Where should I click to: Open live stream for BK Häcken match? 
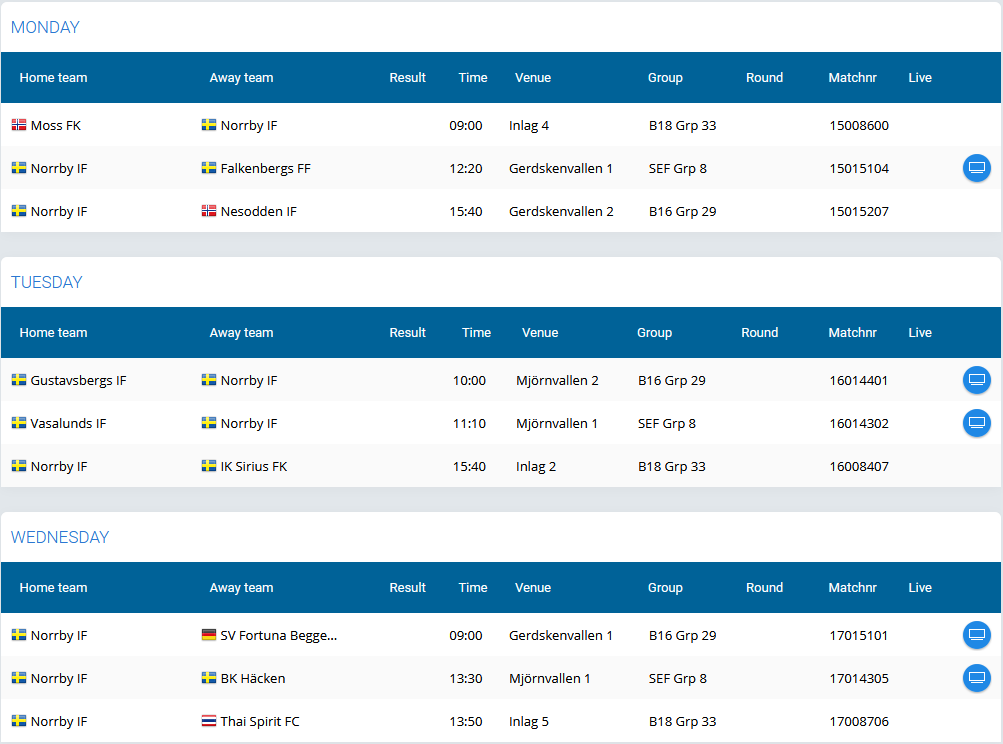[x=976, y=678]
